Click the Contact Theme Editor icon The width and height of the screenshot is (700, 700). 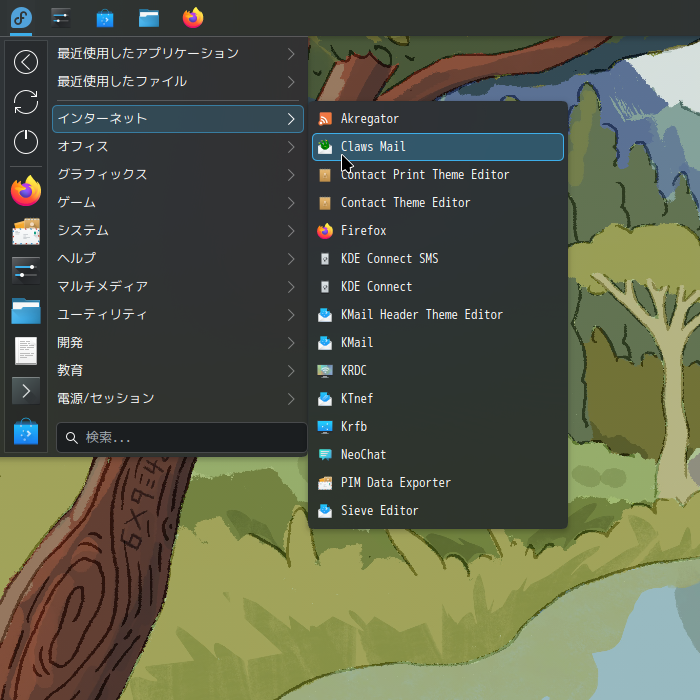[325, 203]
